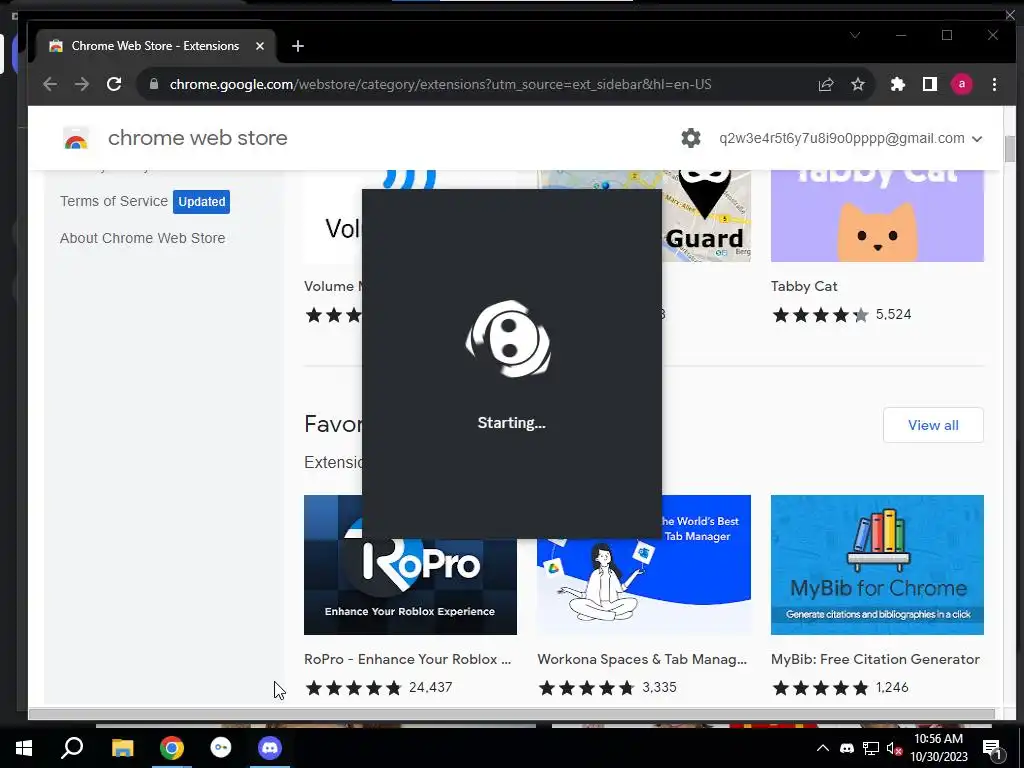Open a new browser tab
This screenshot has width=1024, height=768.
298,46
